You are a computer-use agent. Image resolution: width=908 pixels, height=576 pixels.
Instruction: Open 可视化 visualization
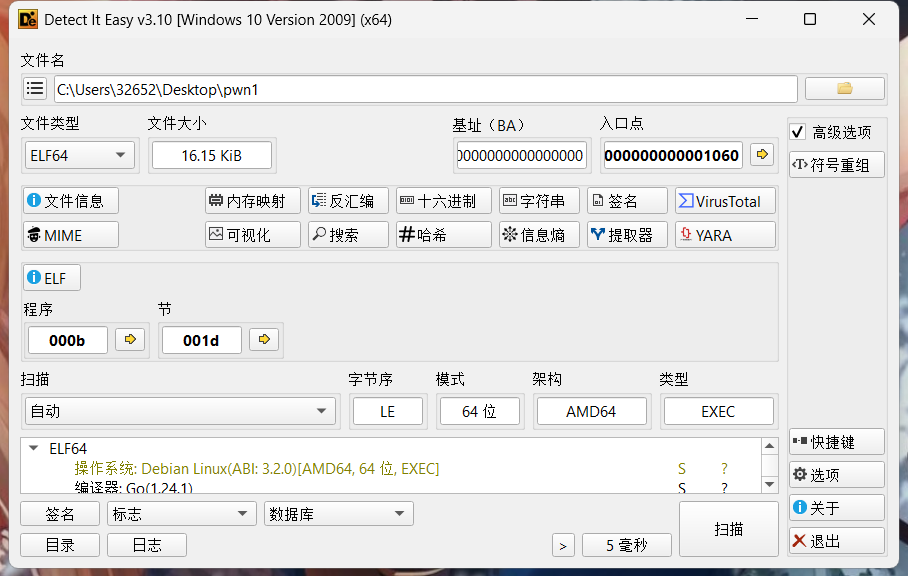point(252,235)
